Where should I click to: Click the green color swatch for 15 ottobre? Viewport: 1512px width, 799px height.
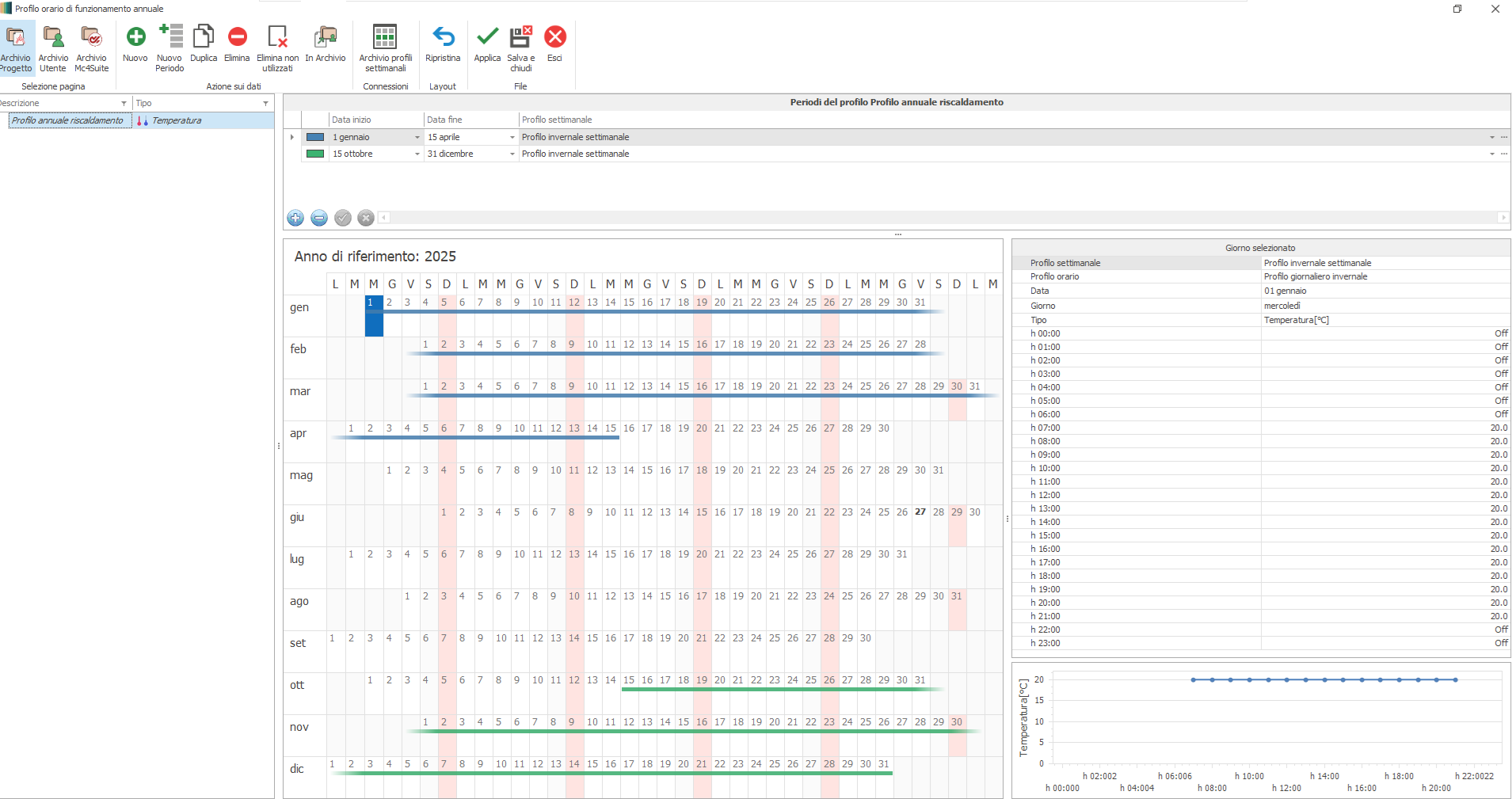point(315,154)
